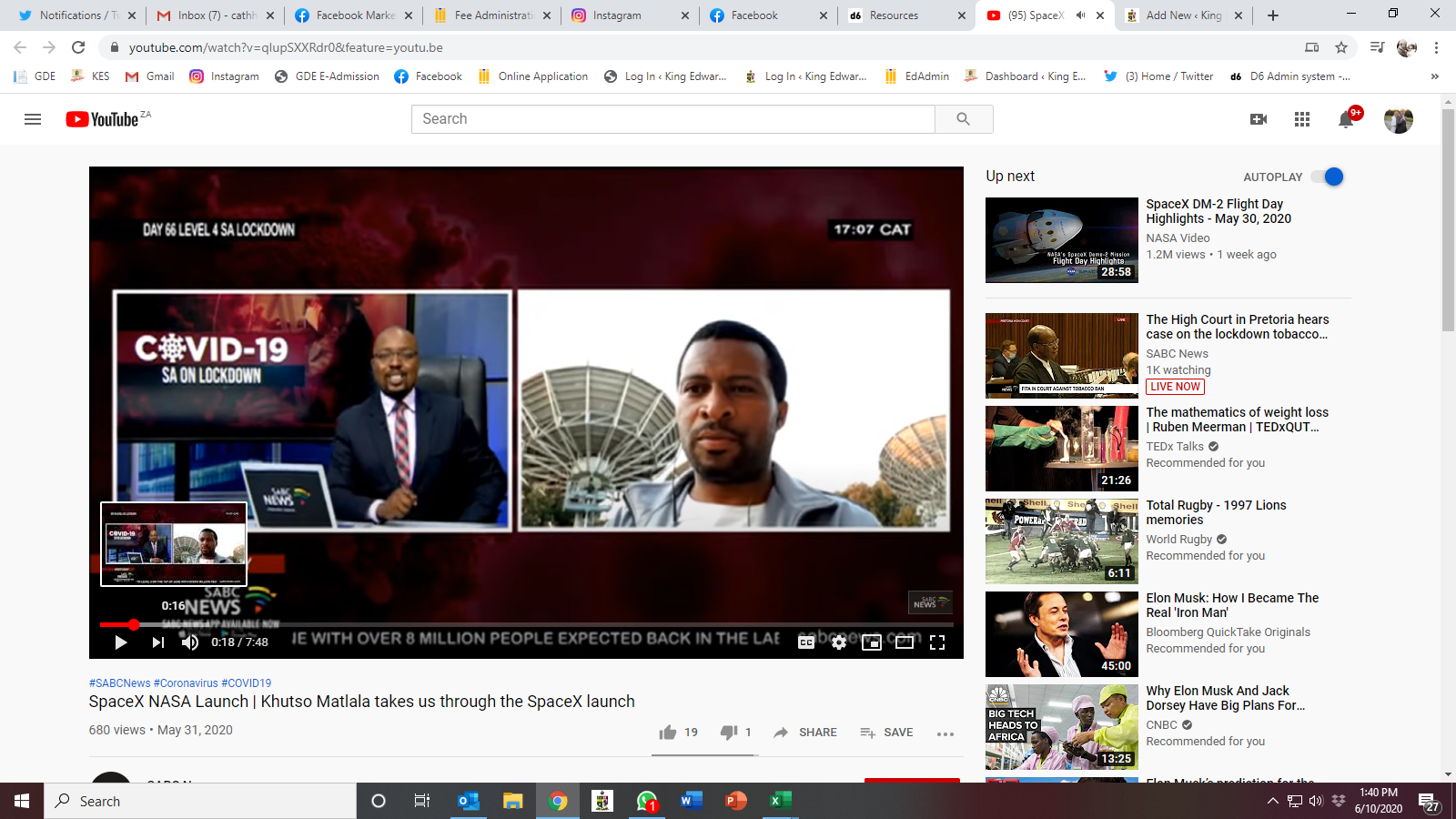
Task: Switch to Instagram browser tab
Action: click(628, 15)
